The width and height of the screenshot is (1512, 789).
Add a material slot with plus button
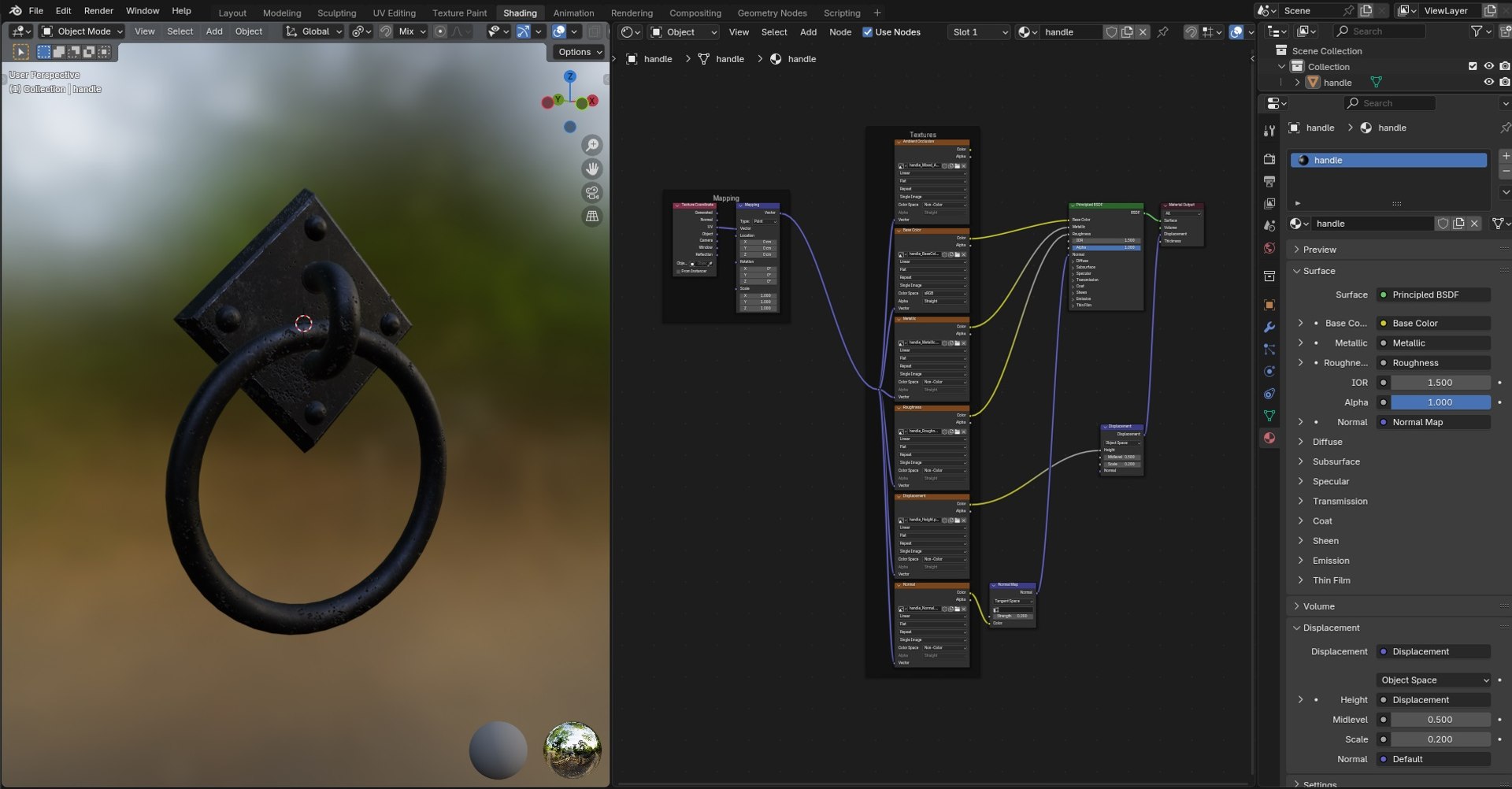[1505, 156]
